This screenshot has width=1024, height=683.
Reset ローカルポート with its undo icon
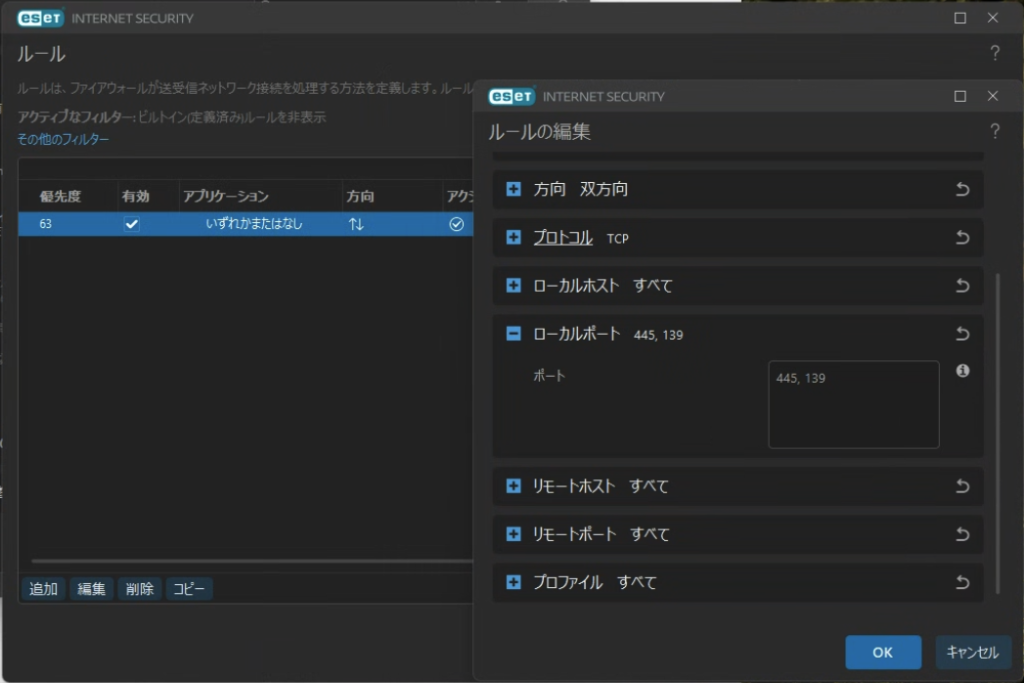[x=962, y=334]
